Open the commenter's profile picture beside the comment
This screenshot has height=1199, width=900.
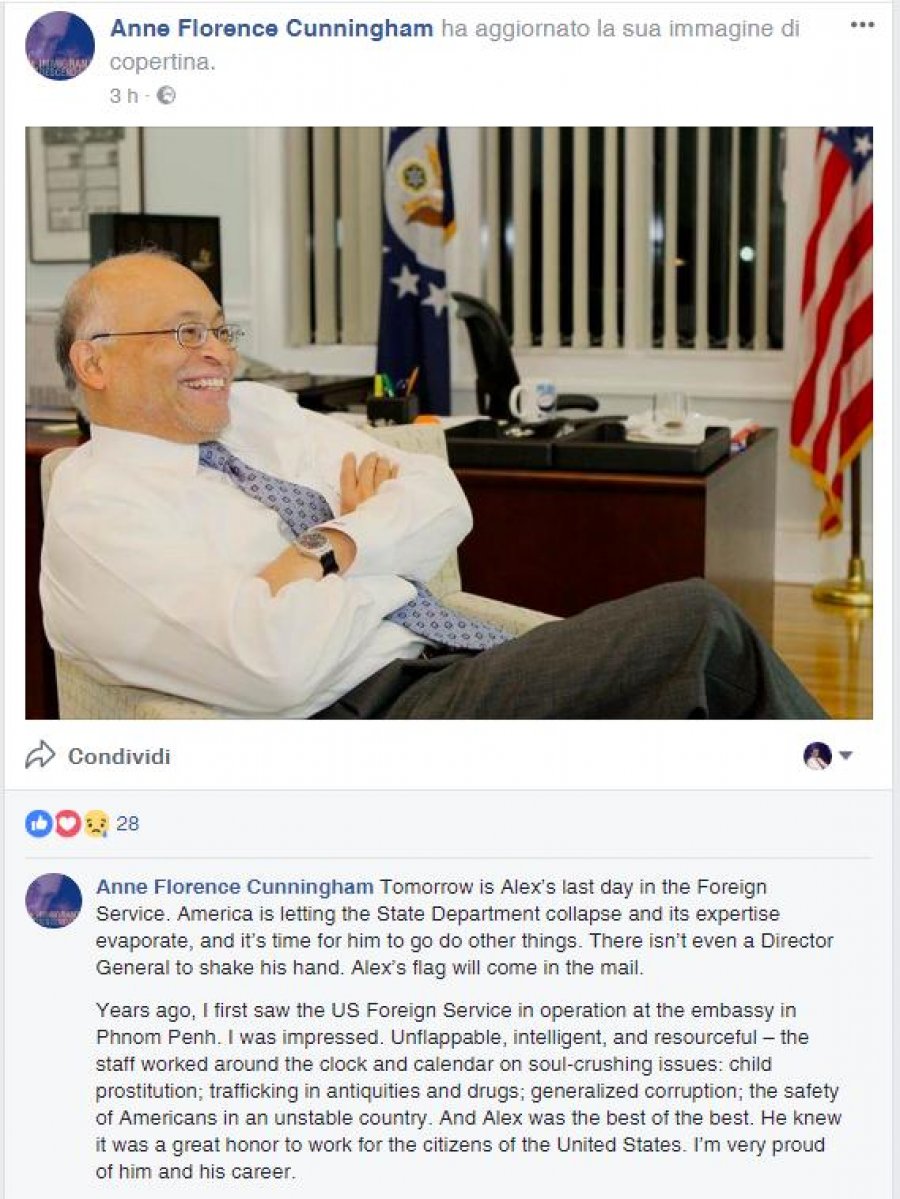coord(54,901)
